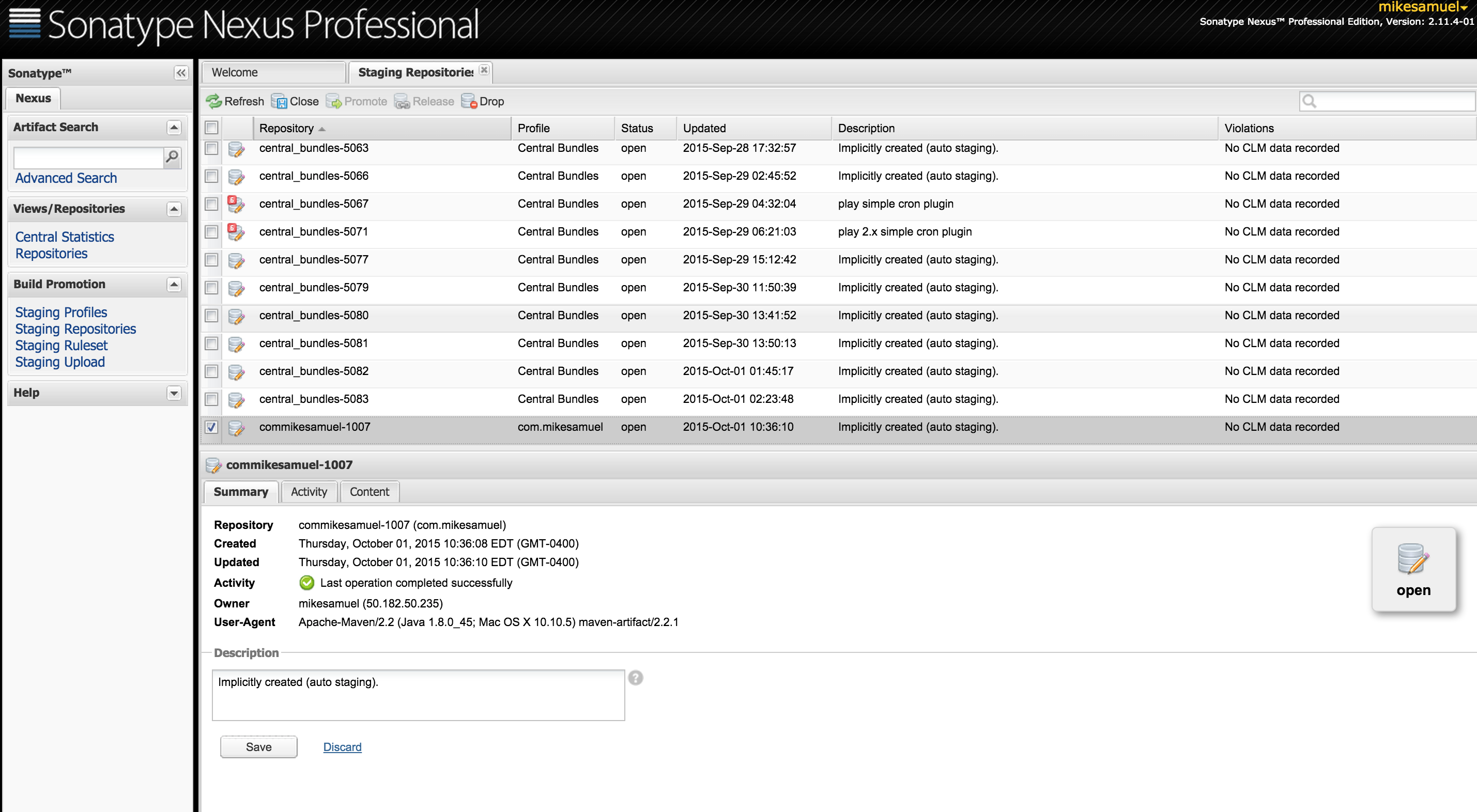The width and height of the screenshot is (1477, 812).
Task: Click the Release toolbar icon
Action: 402,101
